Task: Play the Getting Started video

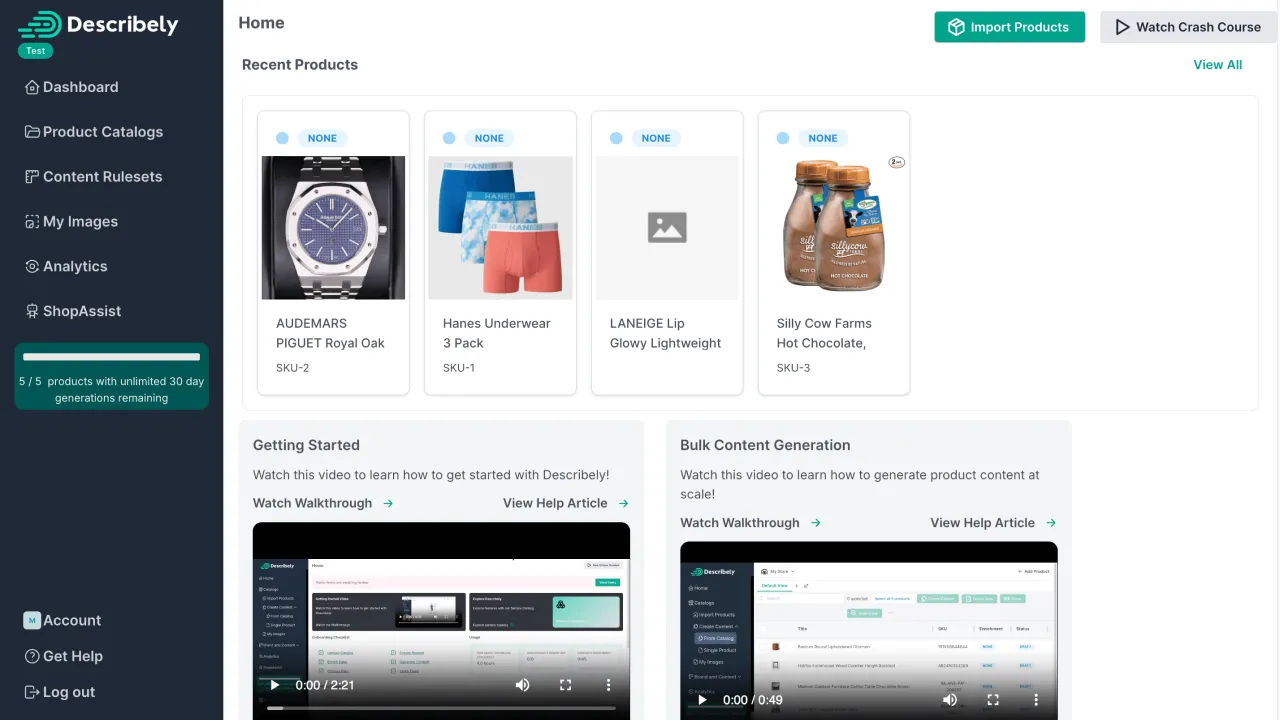Action: click(274, 685)
